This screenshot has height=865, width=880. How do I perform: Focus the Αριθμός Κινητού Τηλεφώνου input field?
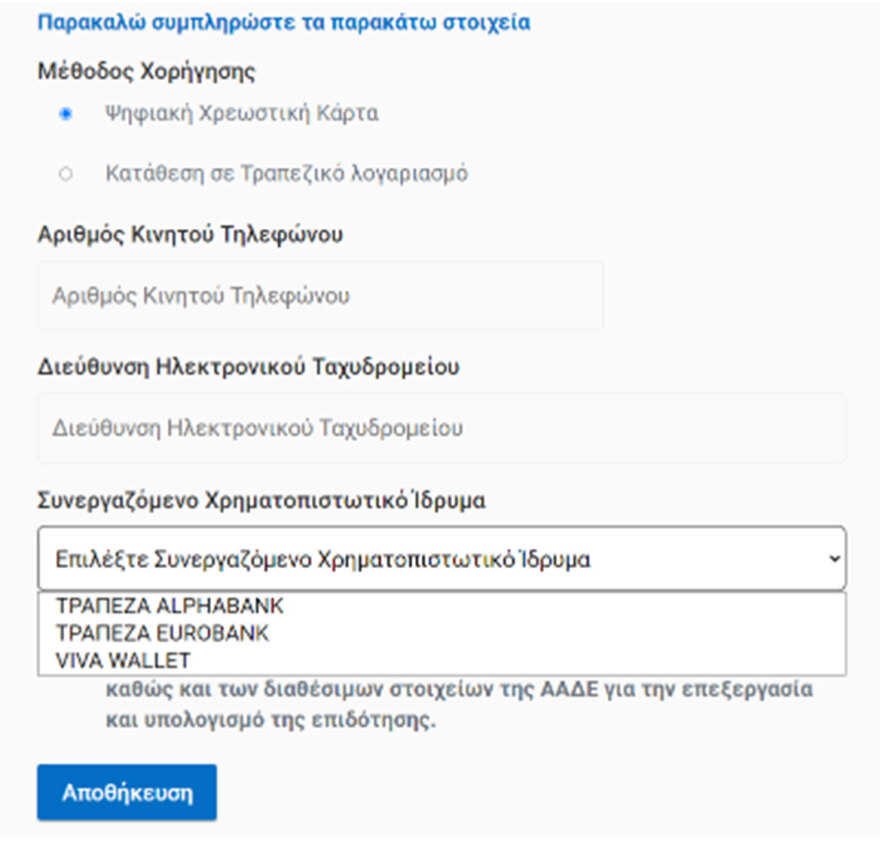[320, 294]
